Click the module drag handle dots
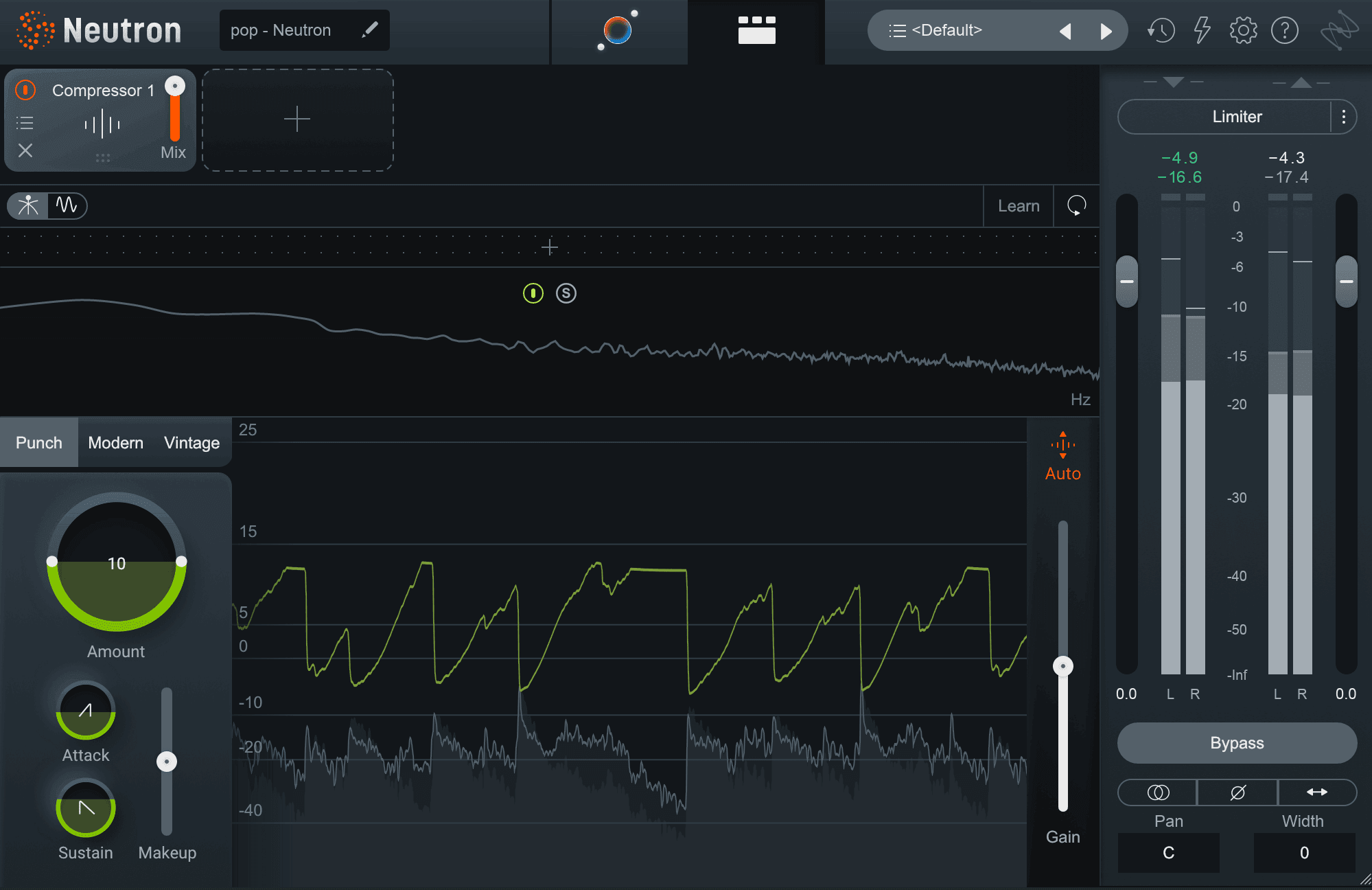Screen dimensions: 1372x890 pos(103,157)
